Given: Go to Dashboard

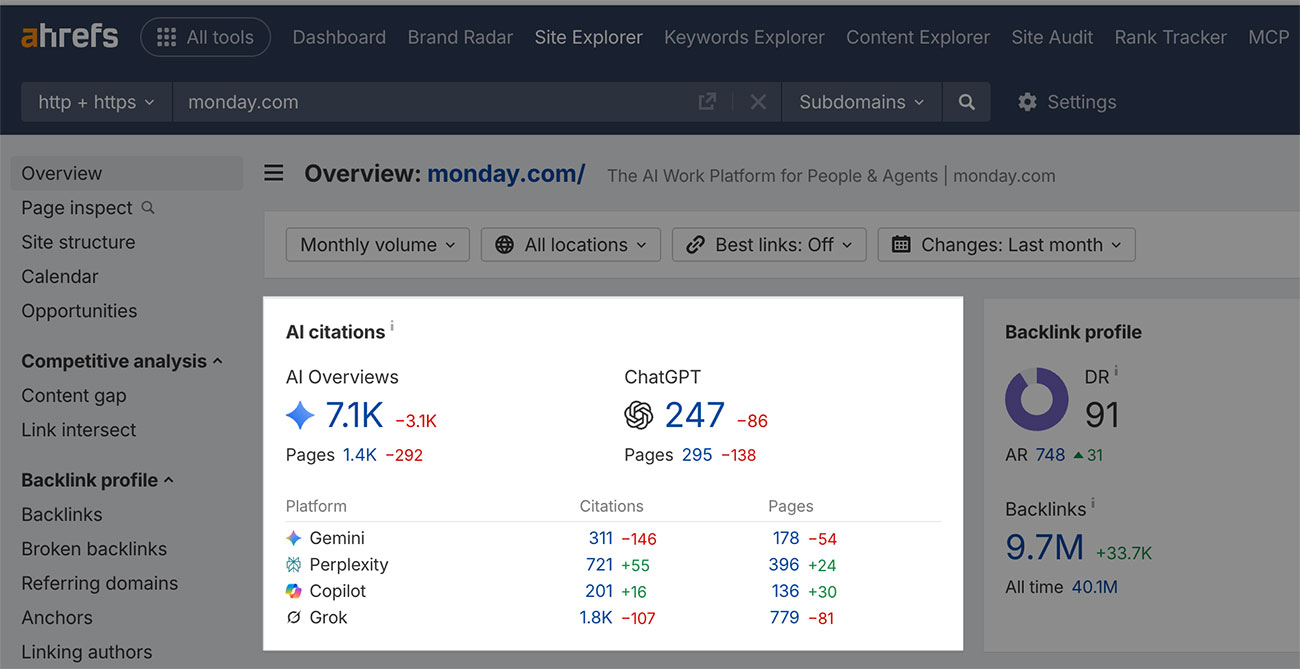Looking at the screenshot, I should (x=339, y=37).
